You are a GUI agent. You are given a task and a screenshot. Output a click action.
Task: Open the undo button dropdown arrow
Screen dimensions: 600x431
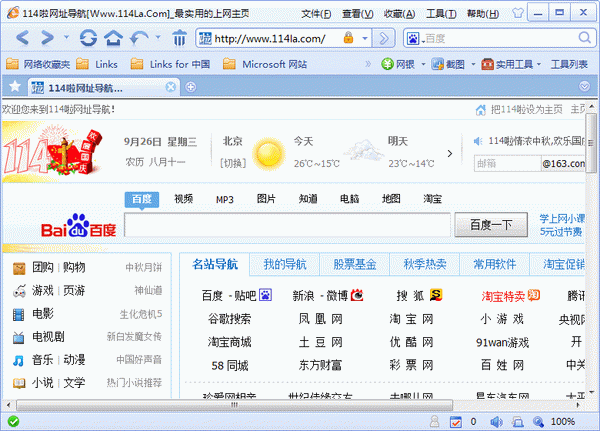tap(158, 37)
